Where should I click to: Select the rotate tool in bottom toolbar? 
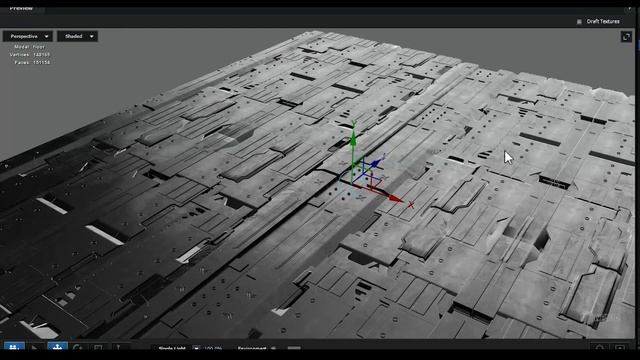[x=78, y=347]
